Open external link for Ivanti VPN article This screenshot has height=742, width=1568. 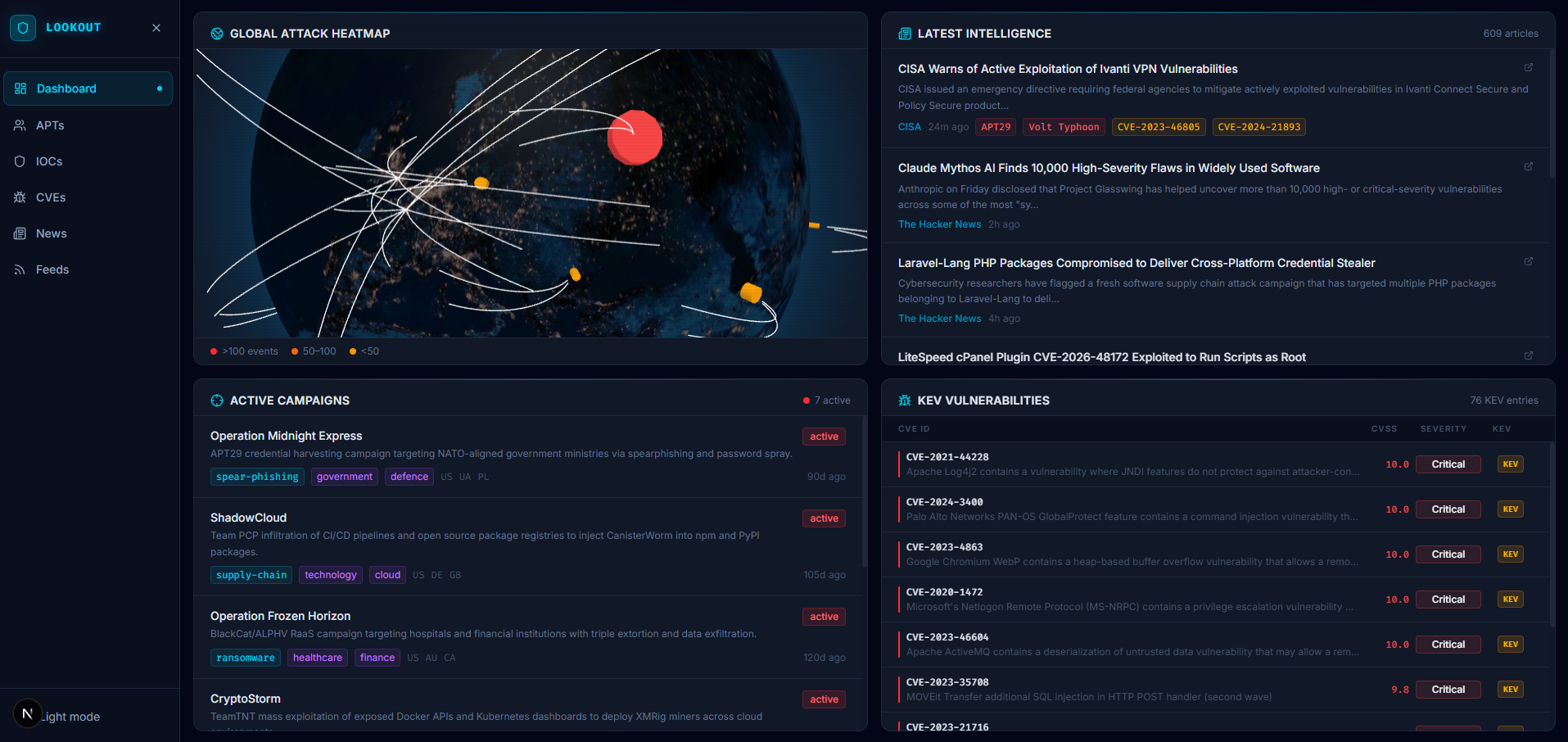coord(1528,67)
